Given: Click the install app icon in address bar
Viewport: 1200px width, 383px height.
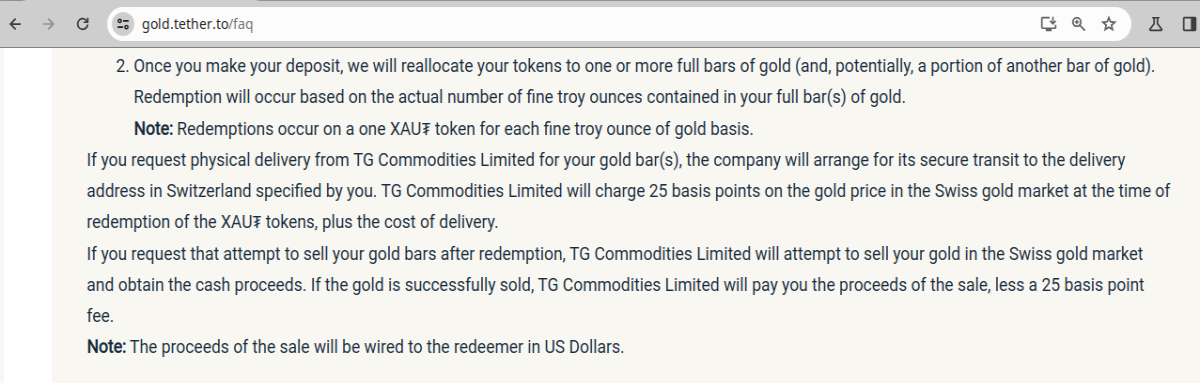Looking at the screenshot, I should 1048,24.
